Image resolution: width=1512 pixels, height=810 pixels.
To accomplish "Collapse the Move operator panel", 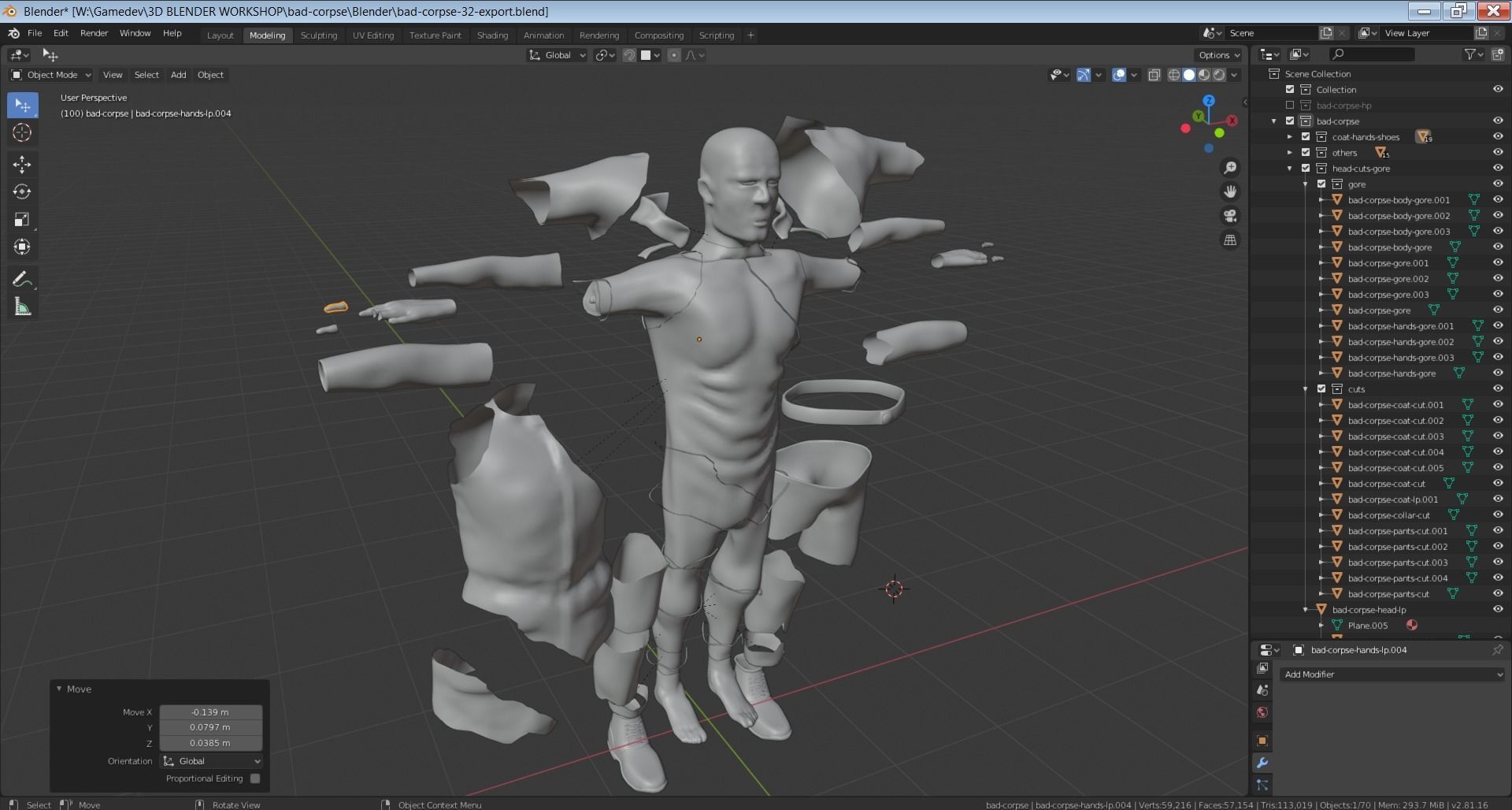I will 59,689.
